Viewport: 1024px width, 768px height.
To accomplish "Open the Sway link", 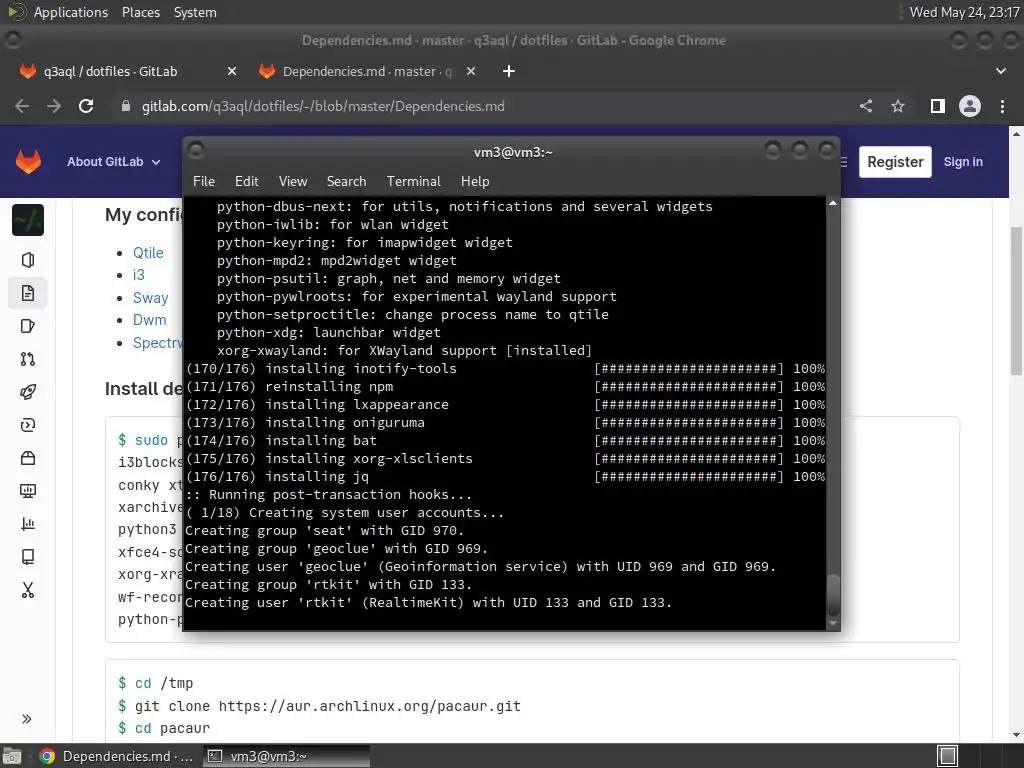I will click(151, 298).
